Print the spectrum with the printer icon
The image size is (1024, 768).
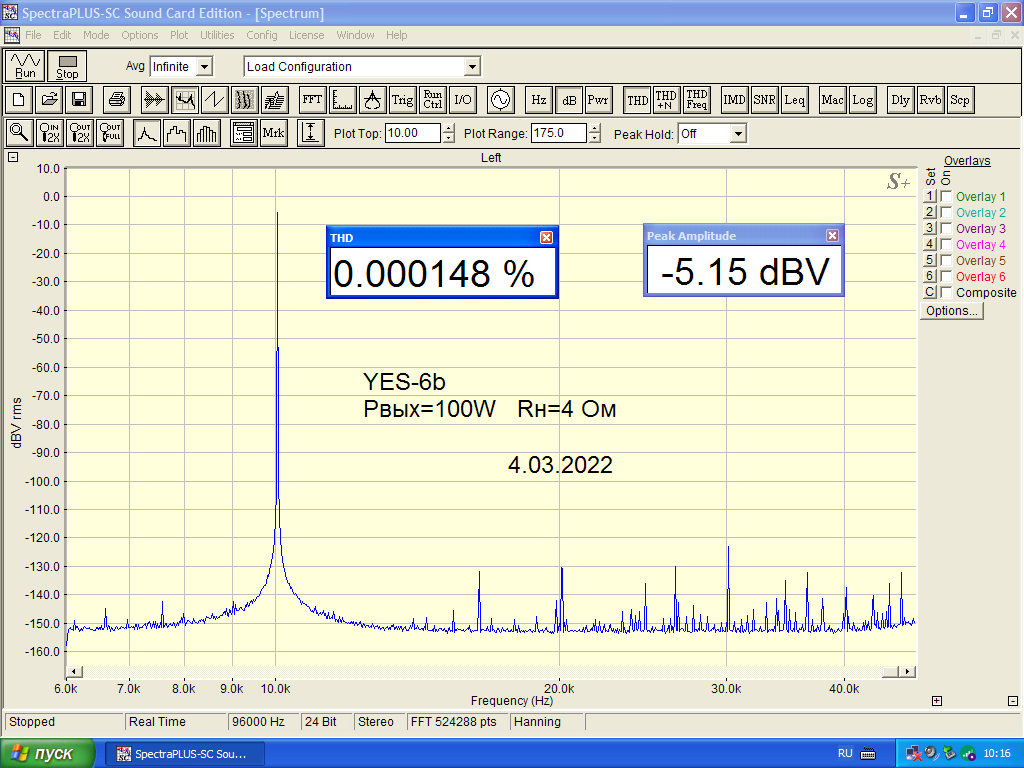coord(117,100)
